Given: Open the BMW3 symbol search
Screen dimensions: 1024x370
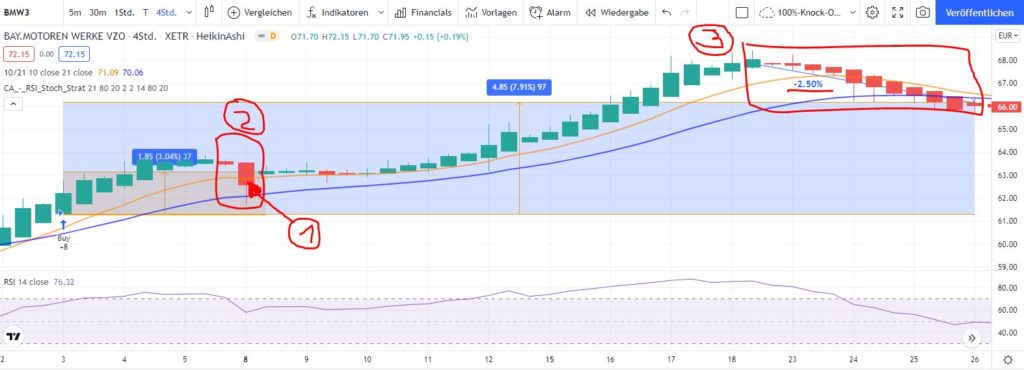Looking at the screenshot, I should (18, 12).
